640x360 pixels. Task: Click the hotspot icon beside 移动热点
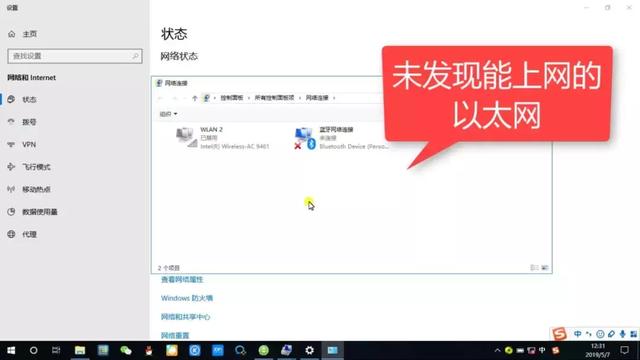coord(11,189)
